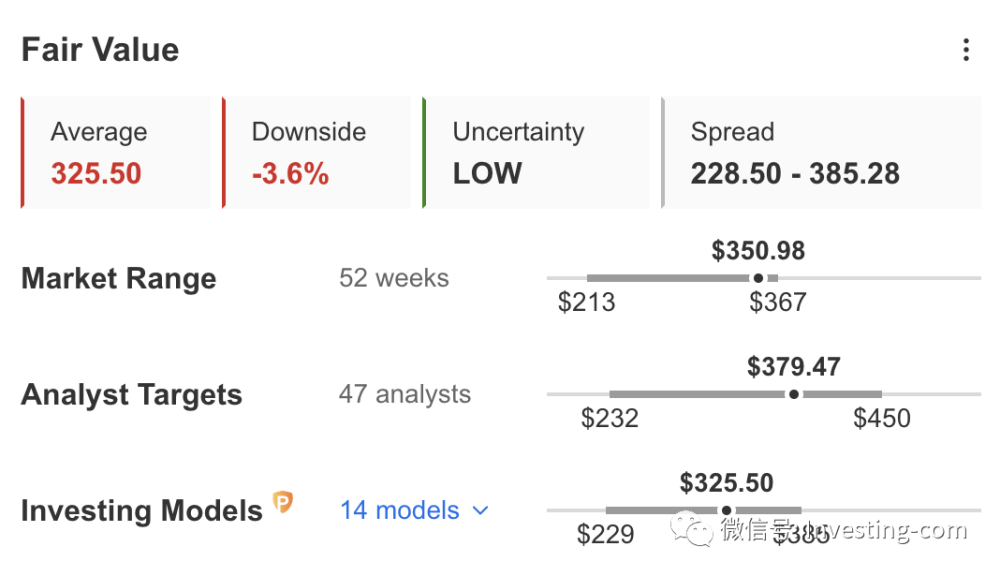The width and height of the screenshot is (1000, 576).
Task: Click the 52 weeks text
Action: 393,278
